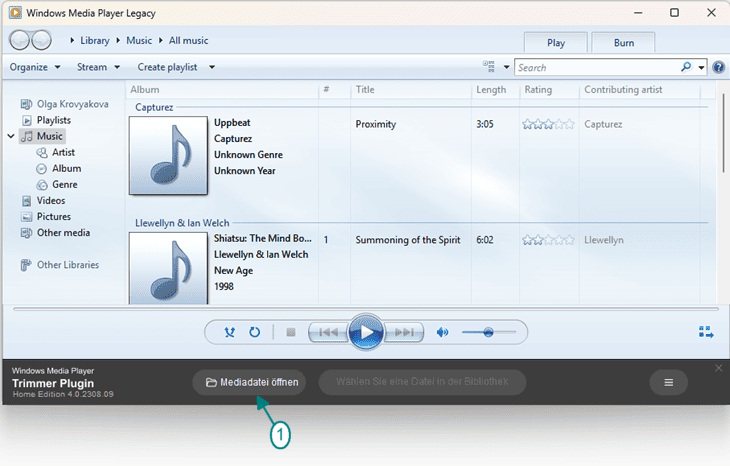Expand the arrow before Library breadcrumb

pos(72,41)
